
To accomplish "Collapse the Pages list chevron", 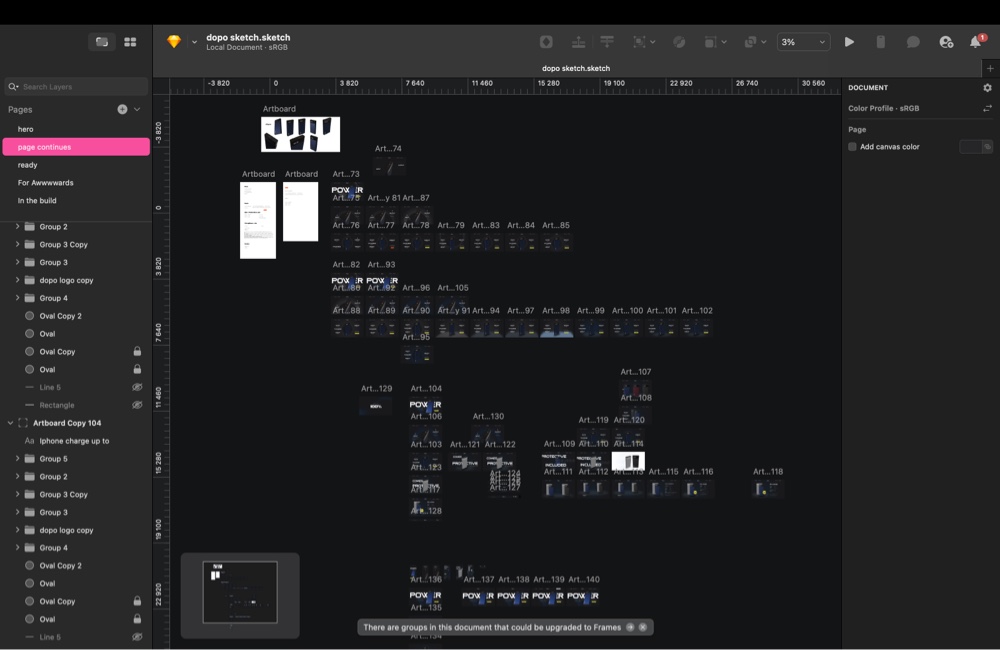I will coord(137,109).
